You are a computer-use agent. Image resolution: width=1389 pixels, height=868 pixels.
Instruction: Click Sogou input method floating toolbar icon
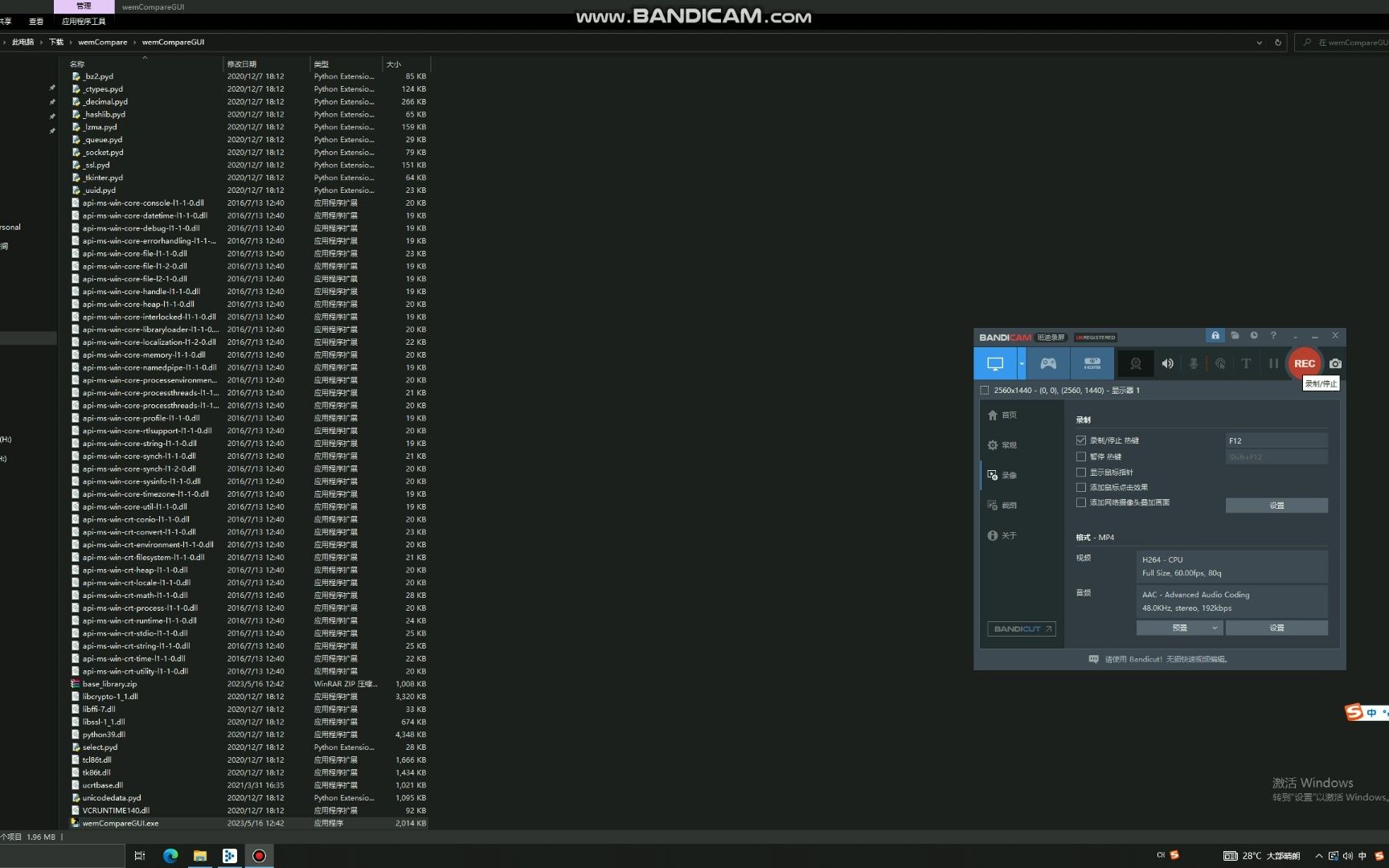click(1354, 712)
